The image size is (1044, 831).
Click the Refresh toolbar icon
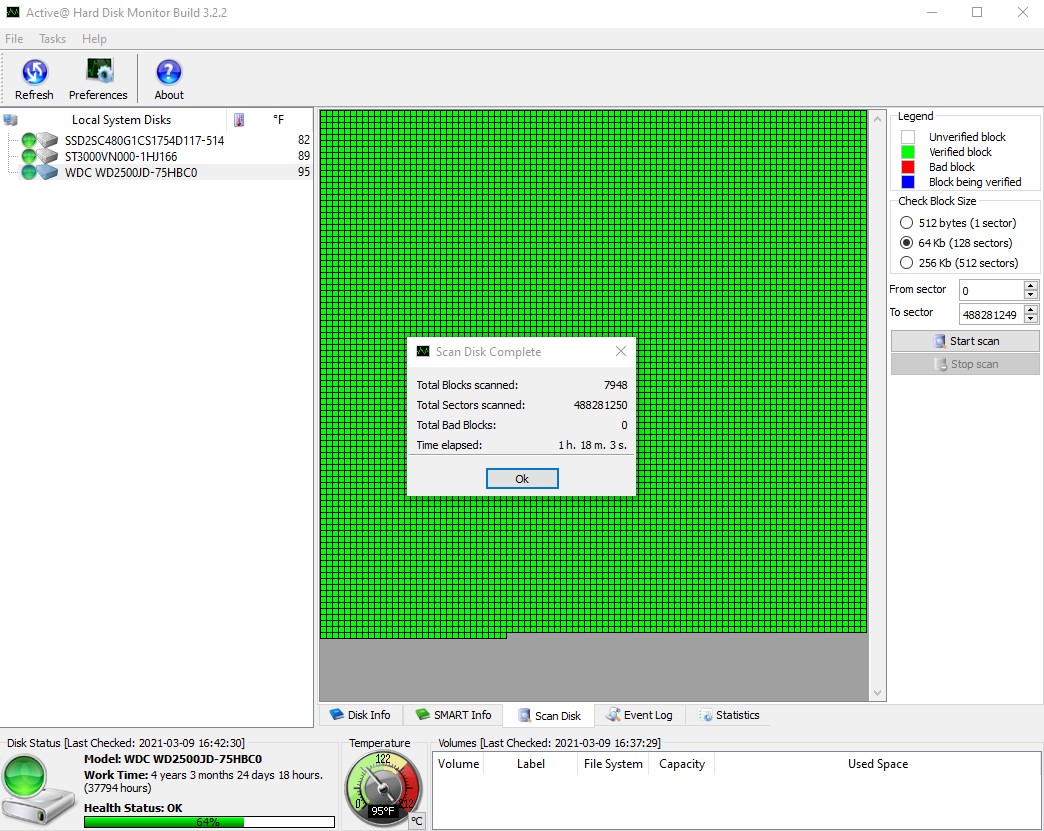(34, 78)
